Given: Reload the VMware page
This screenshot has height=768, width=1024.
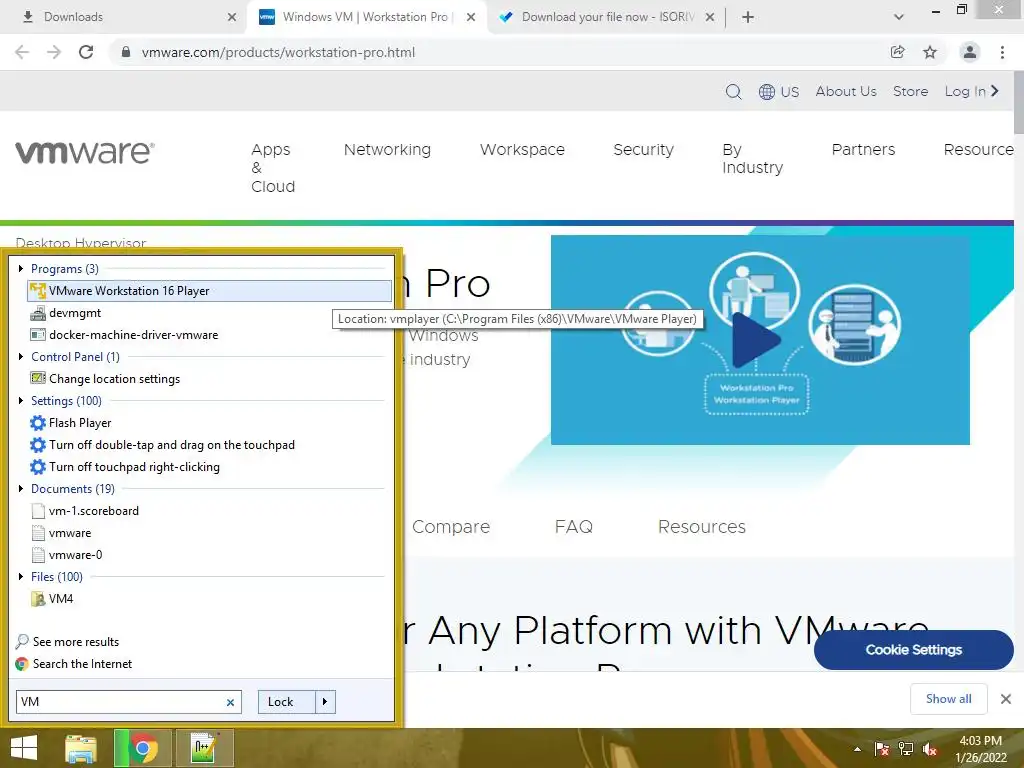Looking at the screenshot, I should click(x=86, y=52).
